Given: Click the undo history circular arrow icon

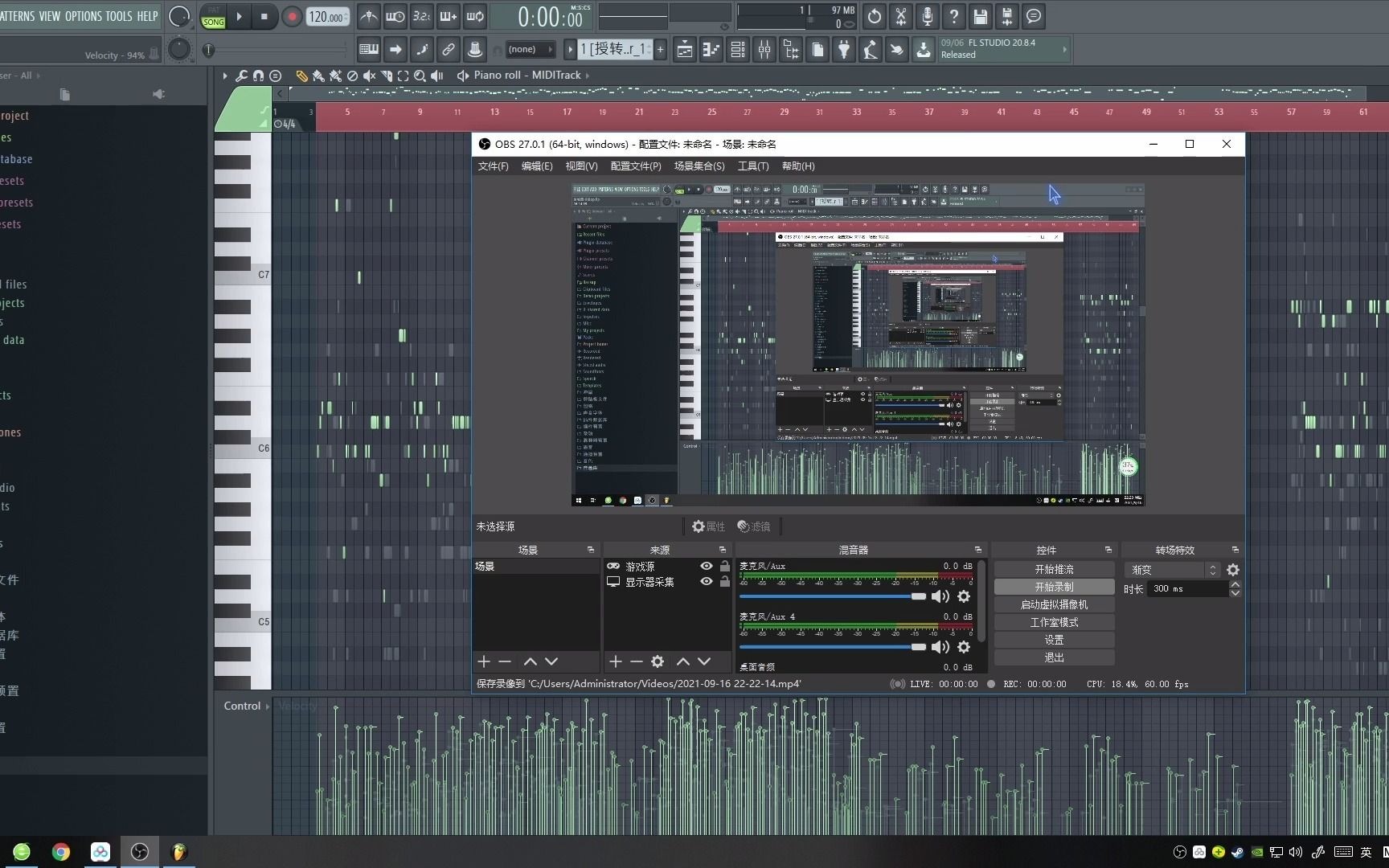Looking at the screenshot, I should click(x=874, y=16).
